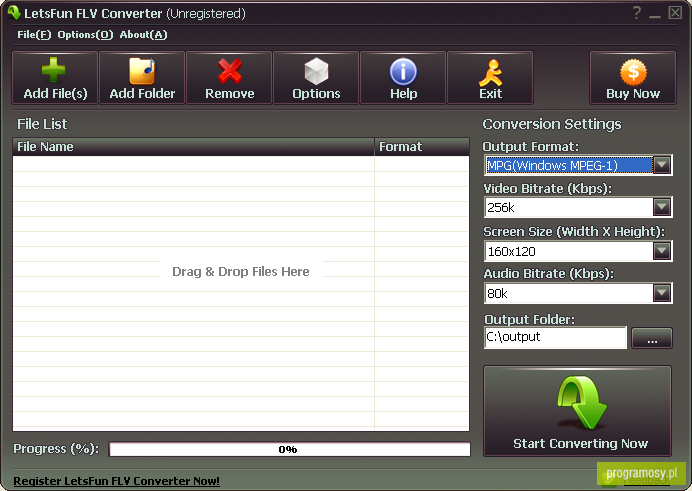Click the LetsFun app logo in title bar
This screenshot has height=491, width=692.
point(14,12)
